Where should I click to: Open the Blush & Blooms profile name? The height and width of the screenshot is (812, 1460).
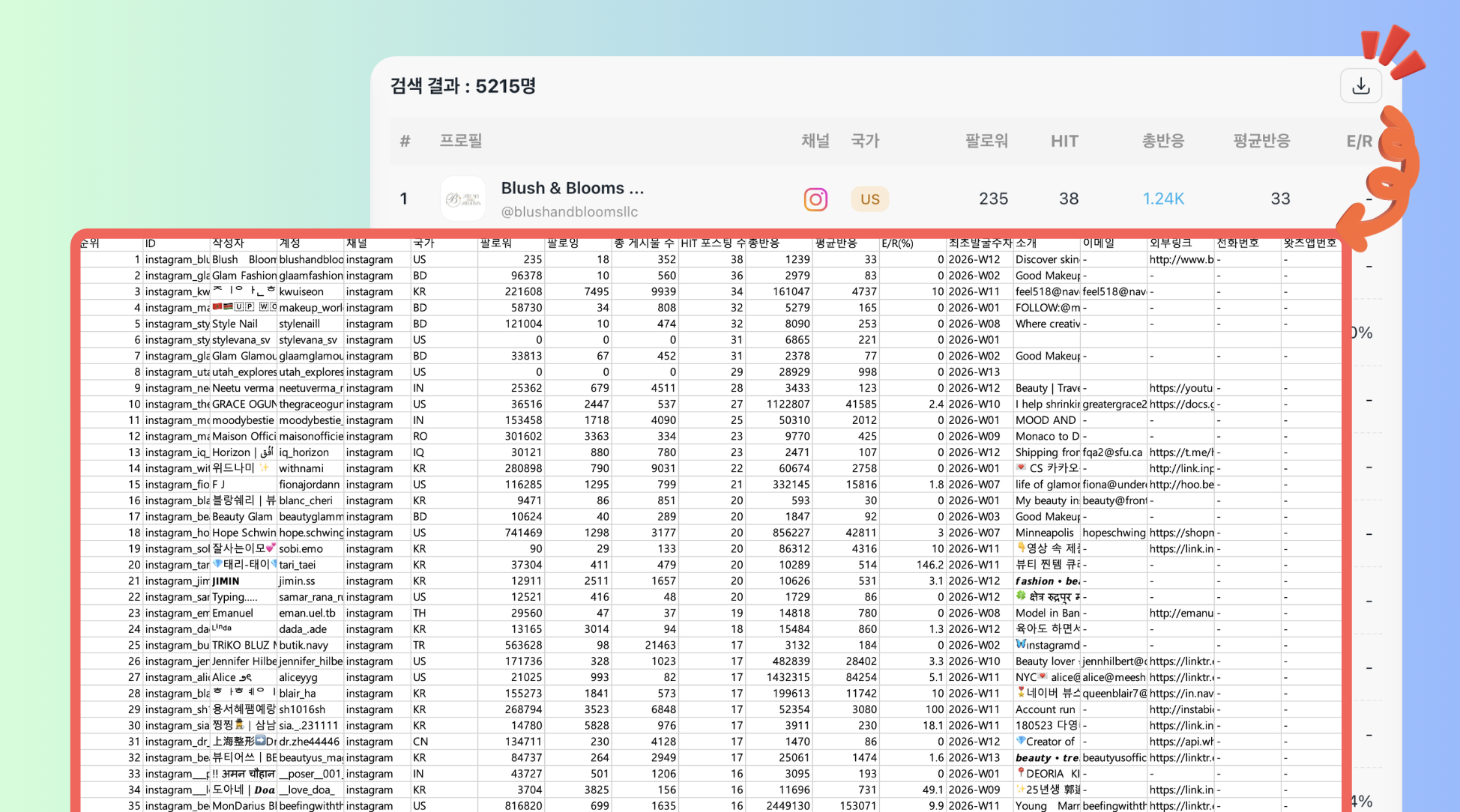[x=572, y=188]
